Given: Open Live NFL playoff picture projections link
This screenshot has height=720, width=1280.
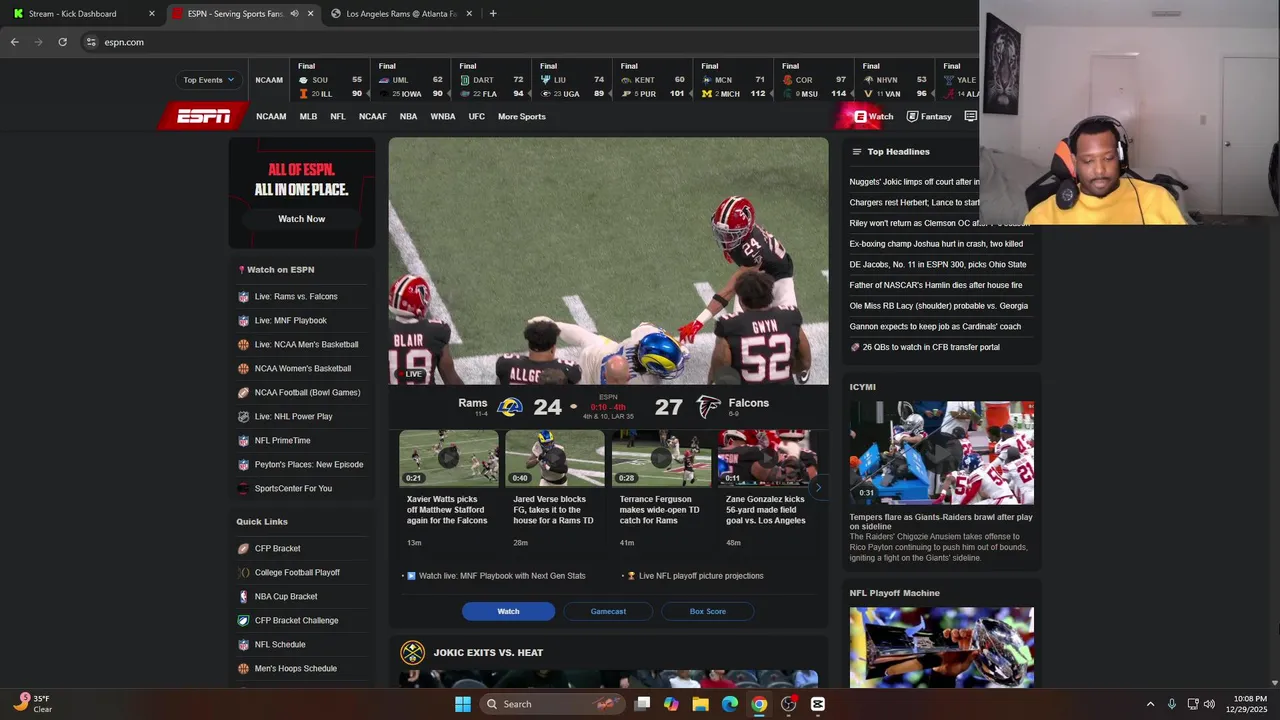Looking at the screenshot, I should (701, 576).
